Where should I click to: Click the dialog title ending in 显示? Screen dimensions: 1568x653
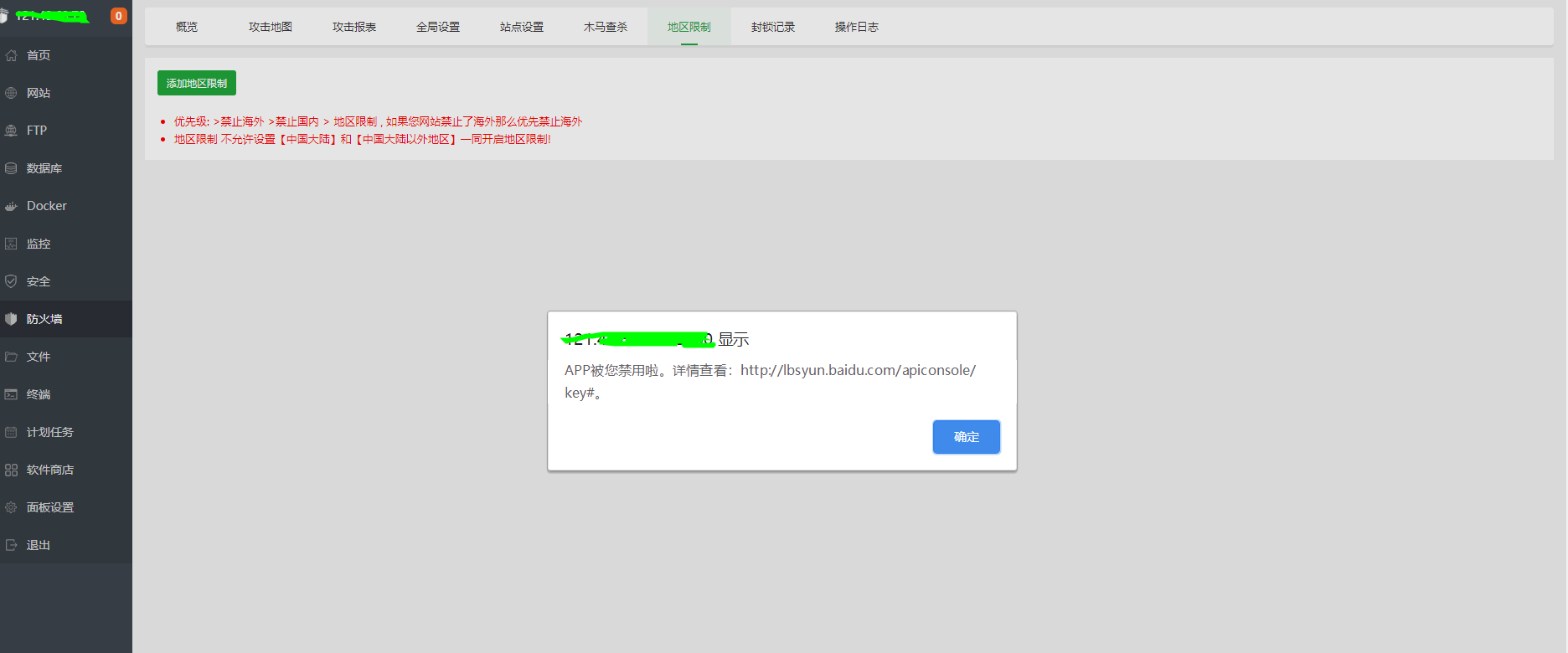point(655,339)
